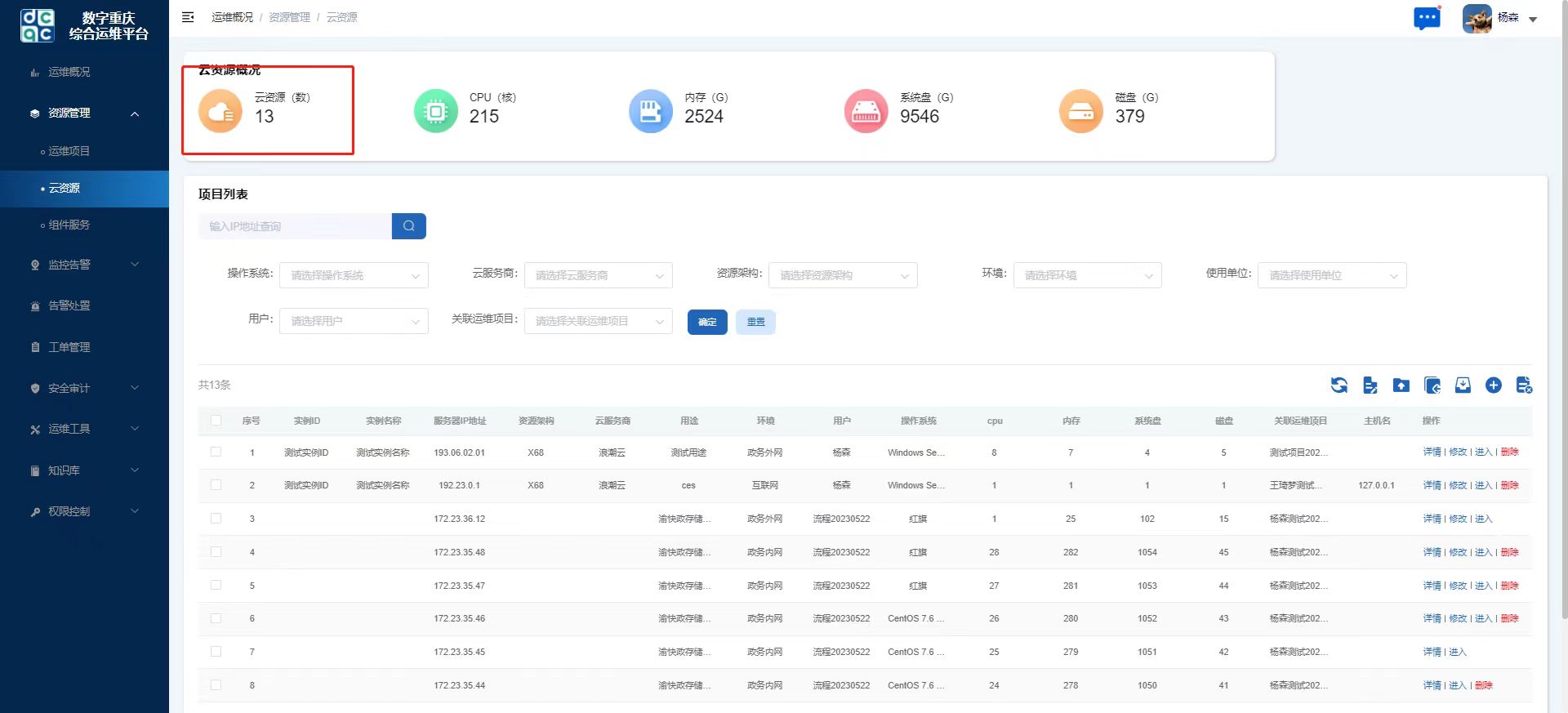Focus the IP address search field
This screenshot has width=1568, height=713.
tap(295, 226)
